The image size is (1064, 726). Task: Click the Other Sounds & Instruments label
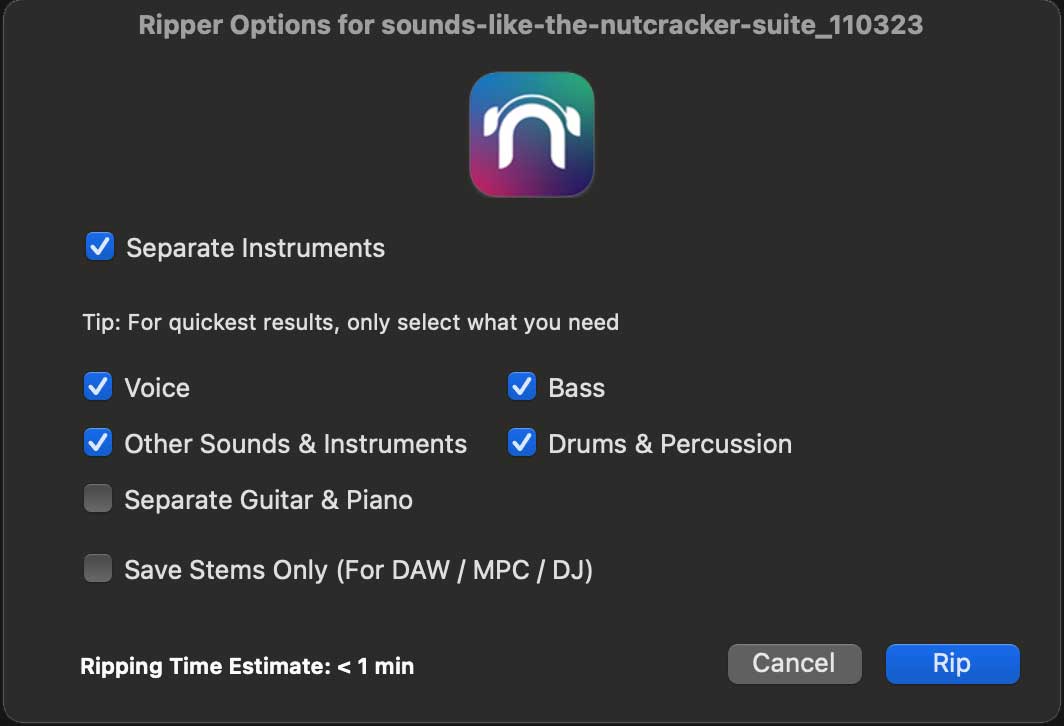pyautogui.click(x=295, y=444)
